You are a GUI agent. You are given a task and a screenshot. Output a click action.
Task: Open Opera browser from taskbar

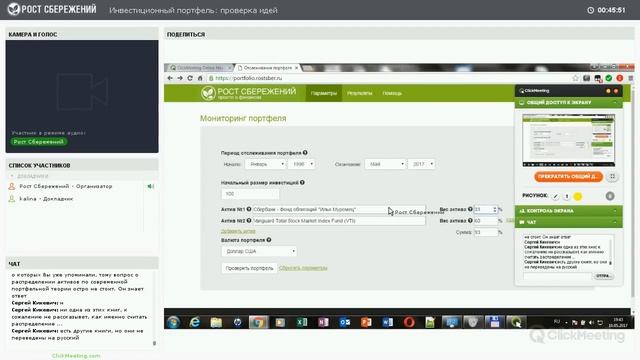tap(409, 322)
